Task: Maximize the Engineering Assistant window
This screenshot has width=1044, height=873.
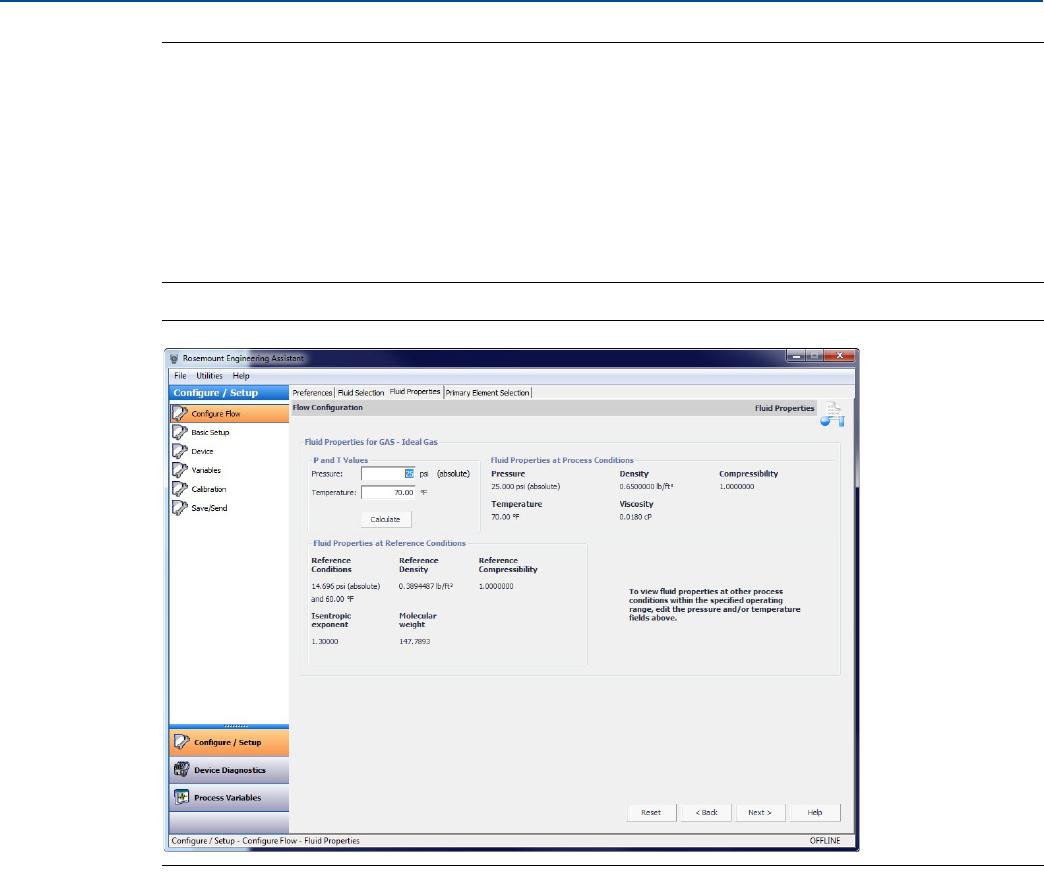Action: [x=815, y=356]
